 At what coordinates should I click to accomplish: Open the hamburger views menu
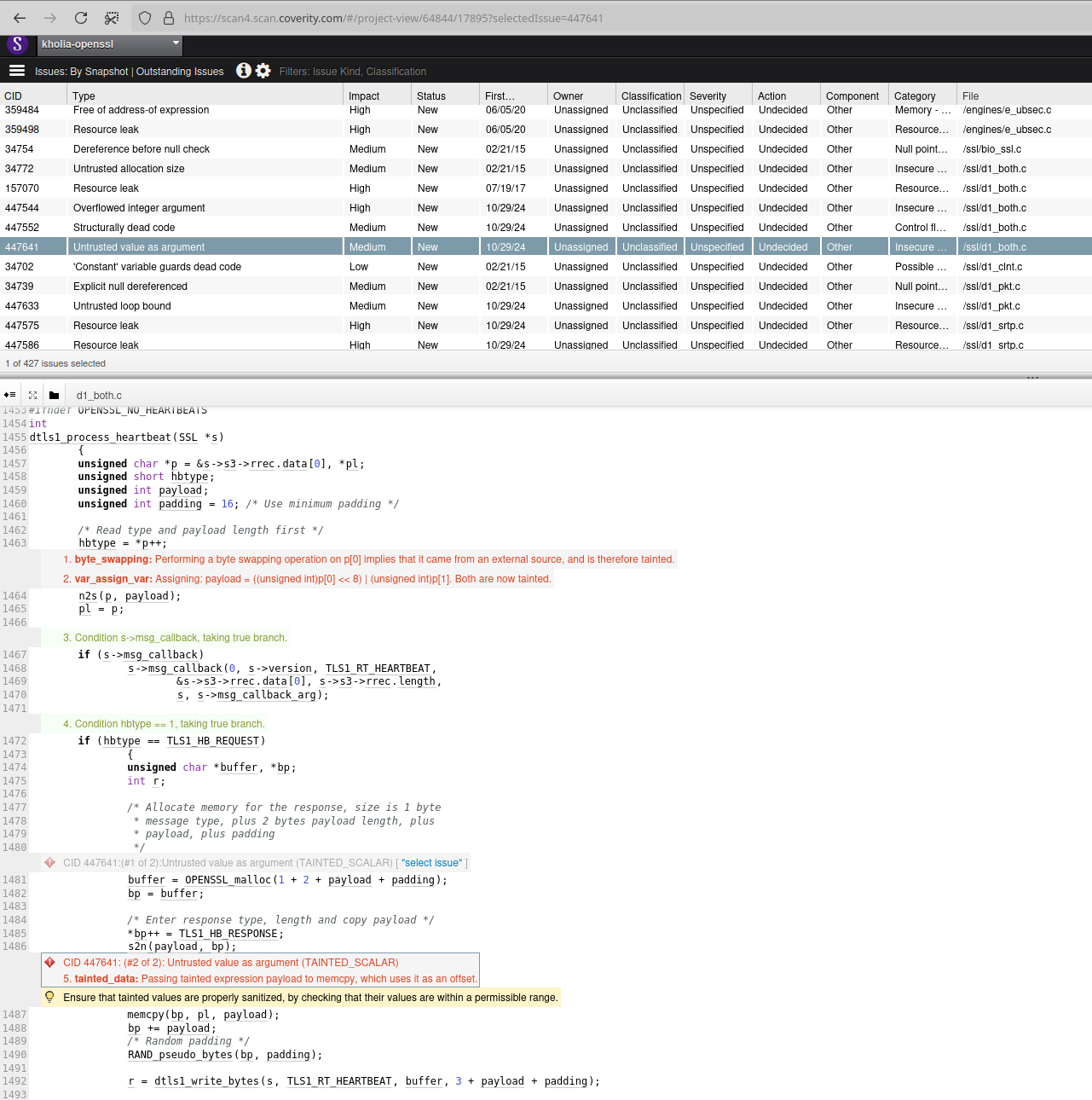point(17,71)
